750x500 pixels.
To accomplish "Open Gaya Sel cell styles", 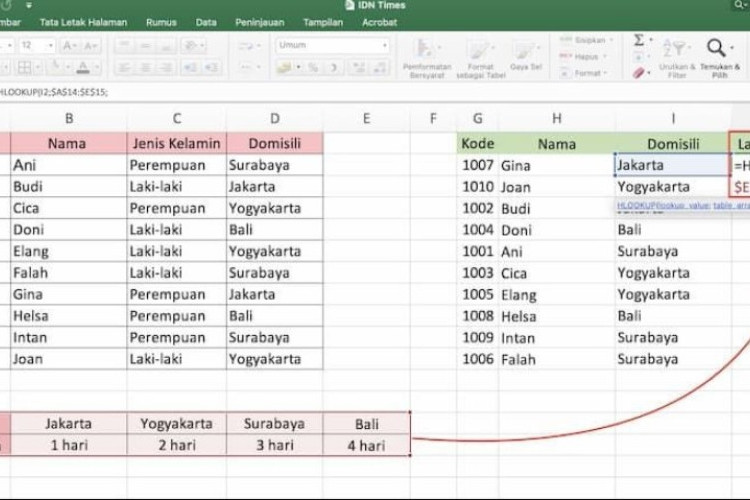I will click(526, 55).
